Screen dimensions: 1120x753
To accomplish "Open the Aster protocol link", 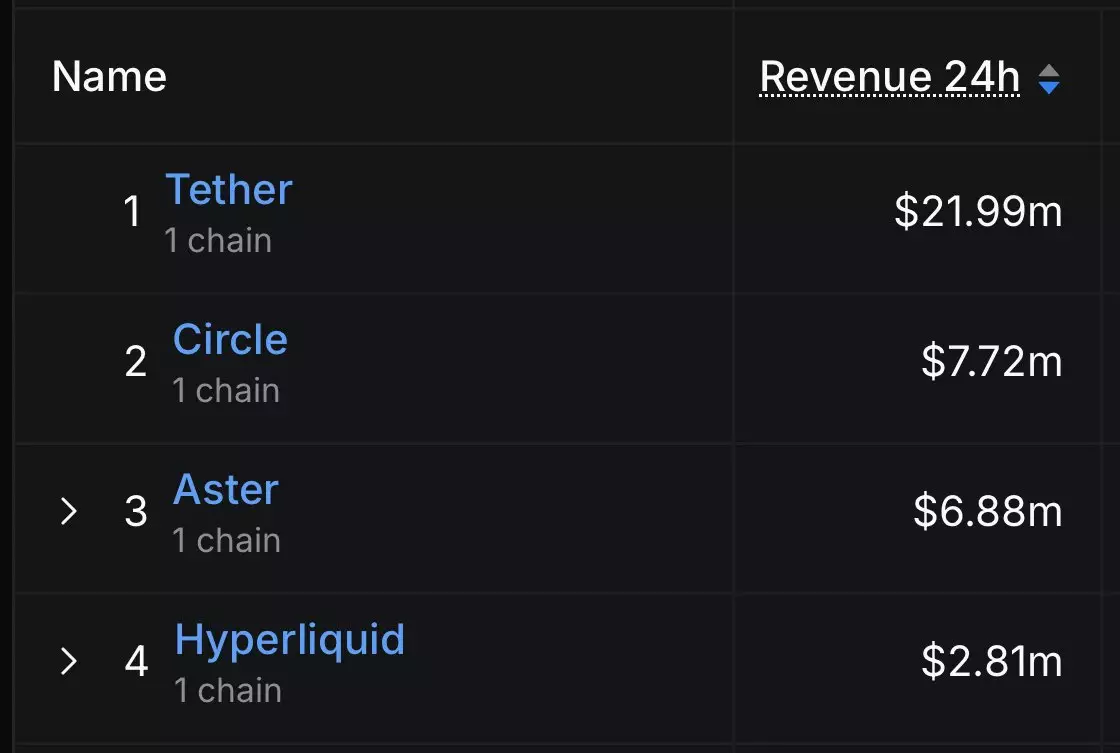I will click(226, 489).
